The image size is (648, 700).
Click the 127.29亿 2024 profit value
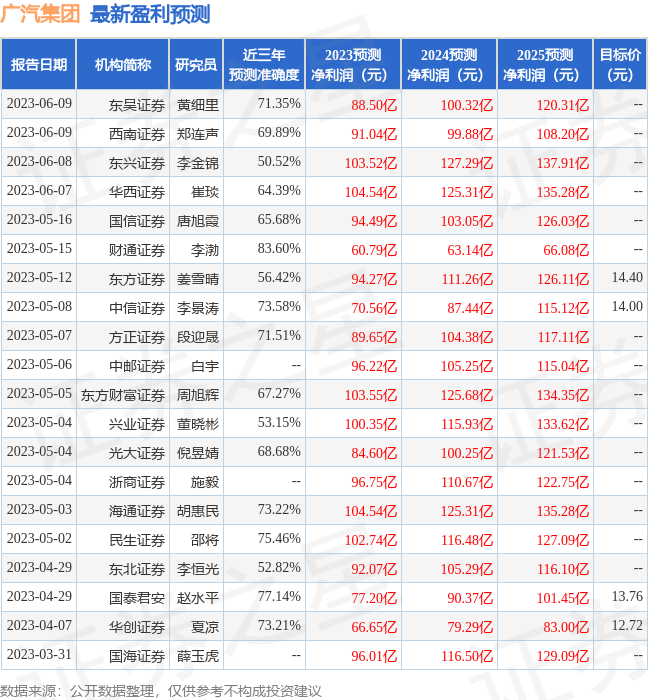pyautogui.click(x=467, y=163)
